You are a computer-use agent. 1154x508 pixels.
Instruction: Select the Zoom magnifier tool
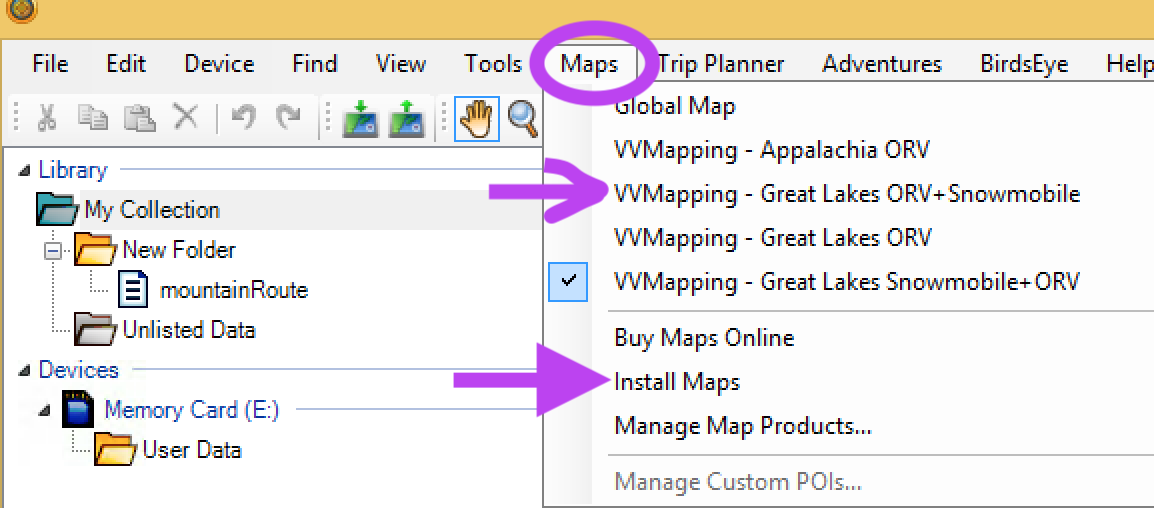pos(524,119)
